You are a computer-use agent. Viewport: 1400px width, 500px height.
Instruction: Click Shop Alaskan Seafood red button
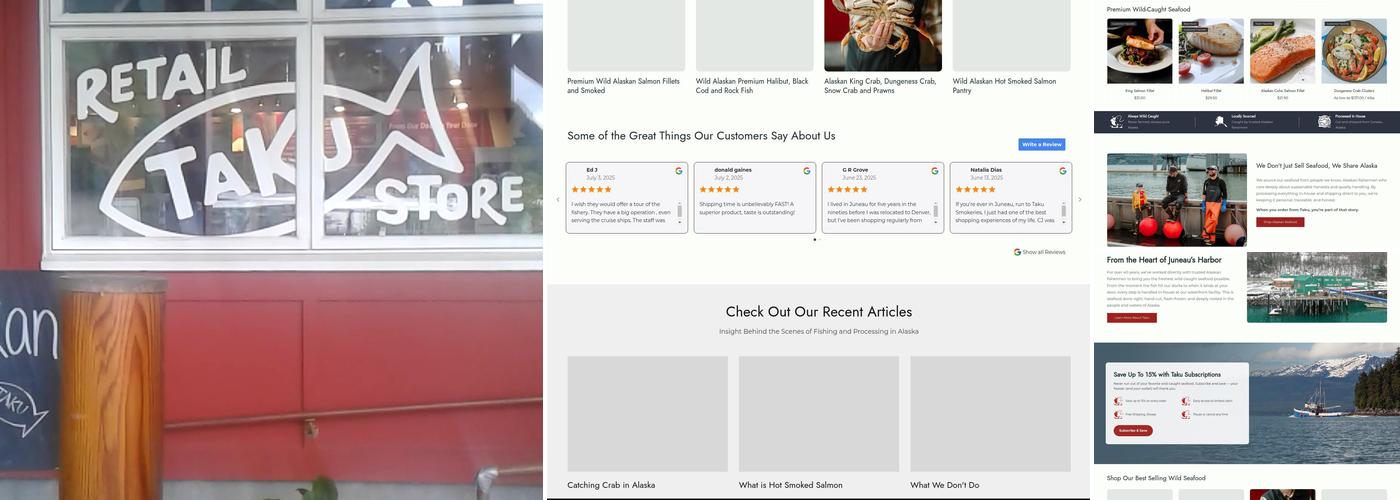pos(1280,222)
